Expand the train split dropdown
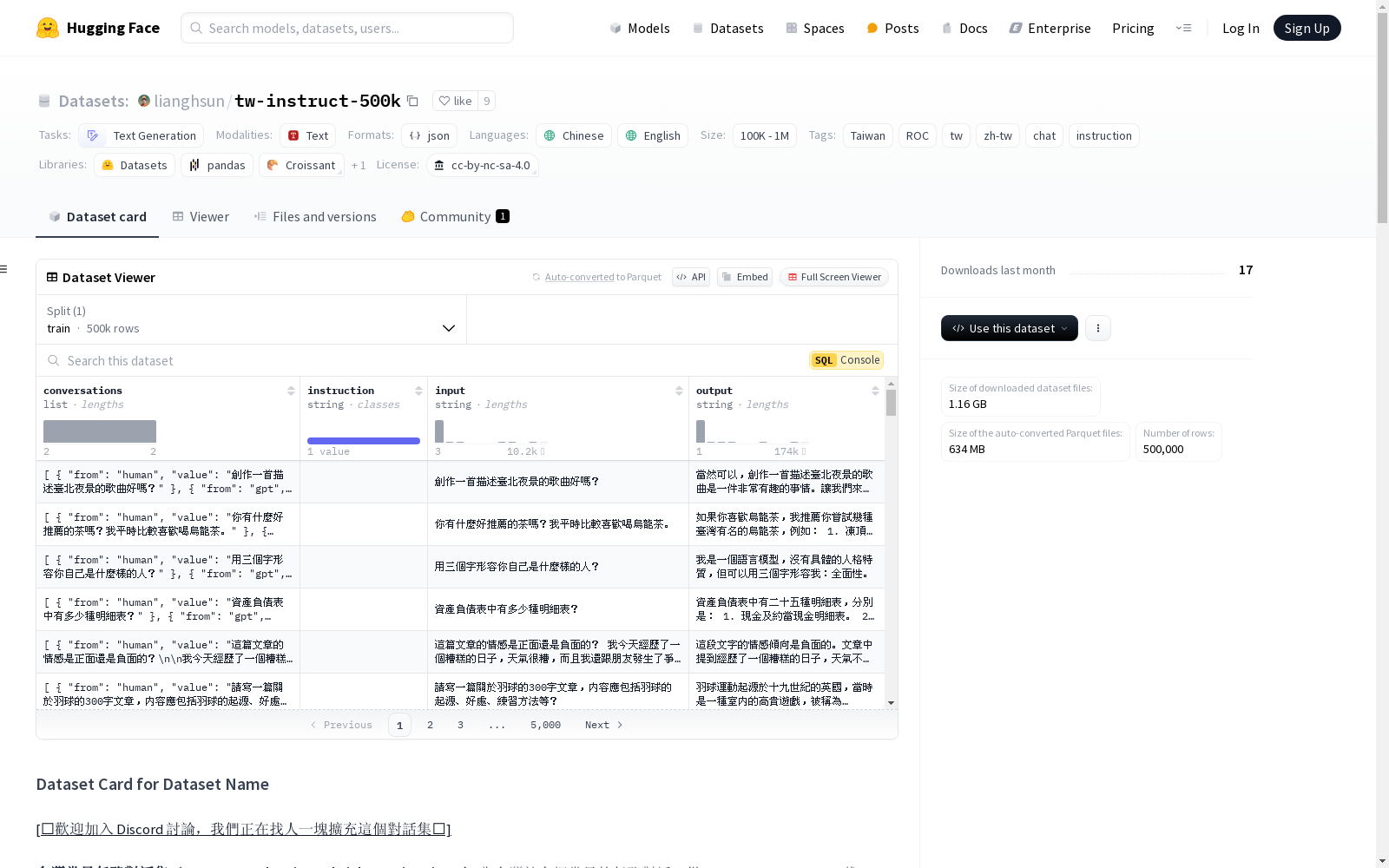This screenshot has height=868, width=1389. click(252, 319)
